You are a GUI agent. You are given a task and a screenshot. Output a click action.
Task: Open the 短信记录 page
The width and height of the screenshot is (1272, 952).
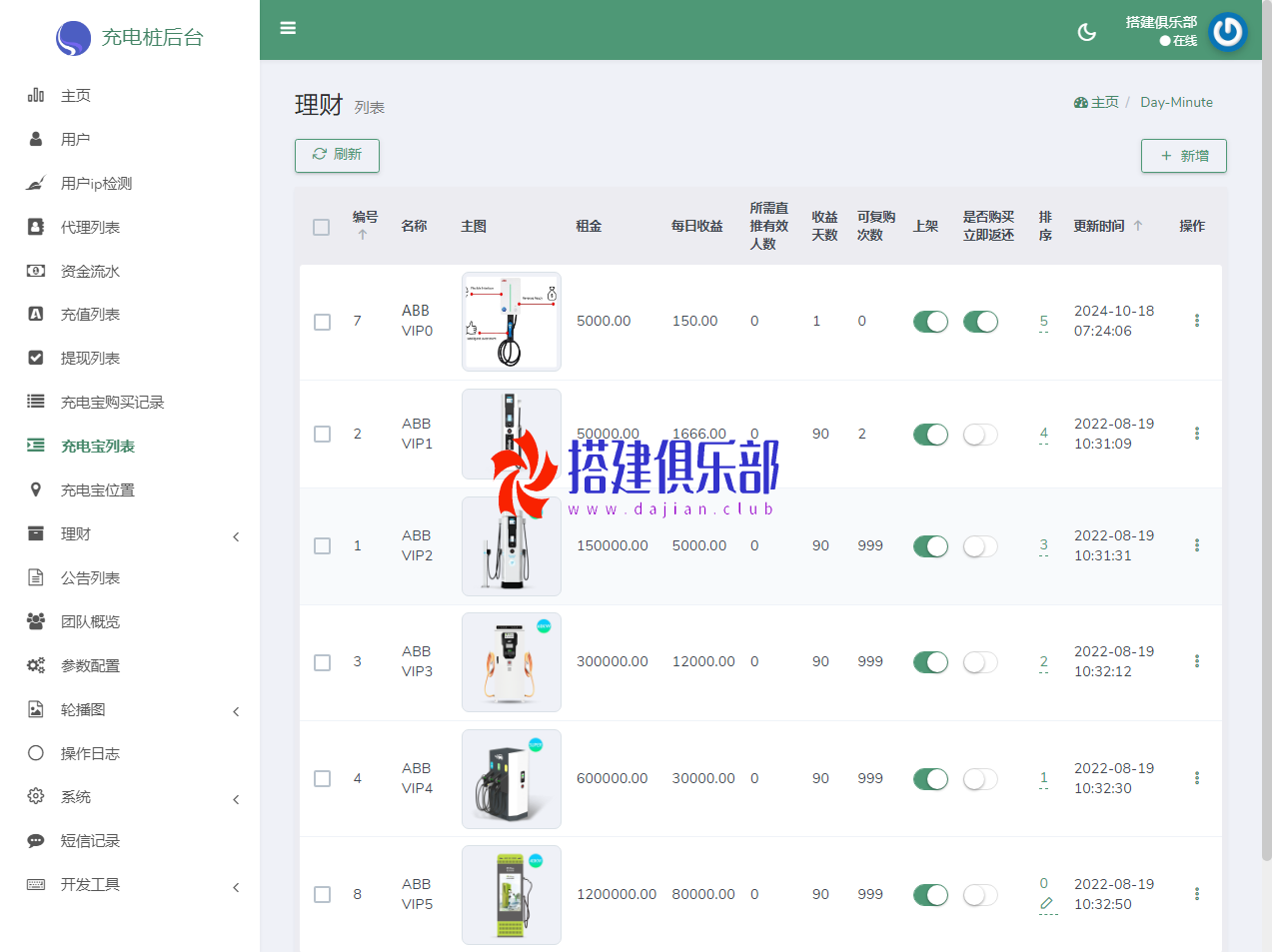[x=90, y=841]
